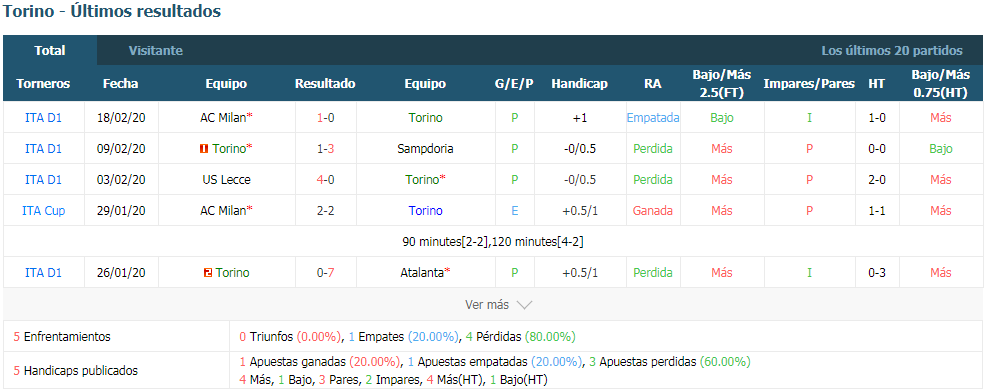Click the Empatada RA value
This screenshot has width=991, height=392.
(x=653, y=118)
